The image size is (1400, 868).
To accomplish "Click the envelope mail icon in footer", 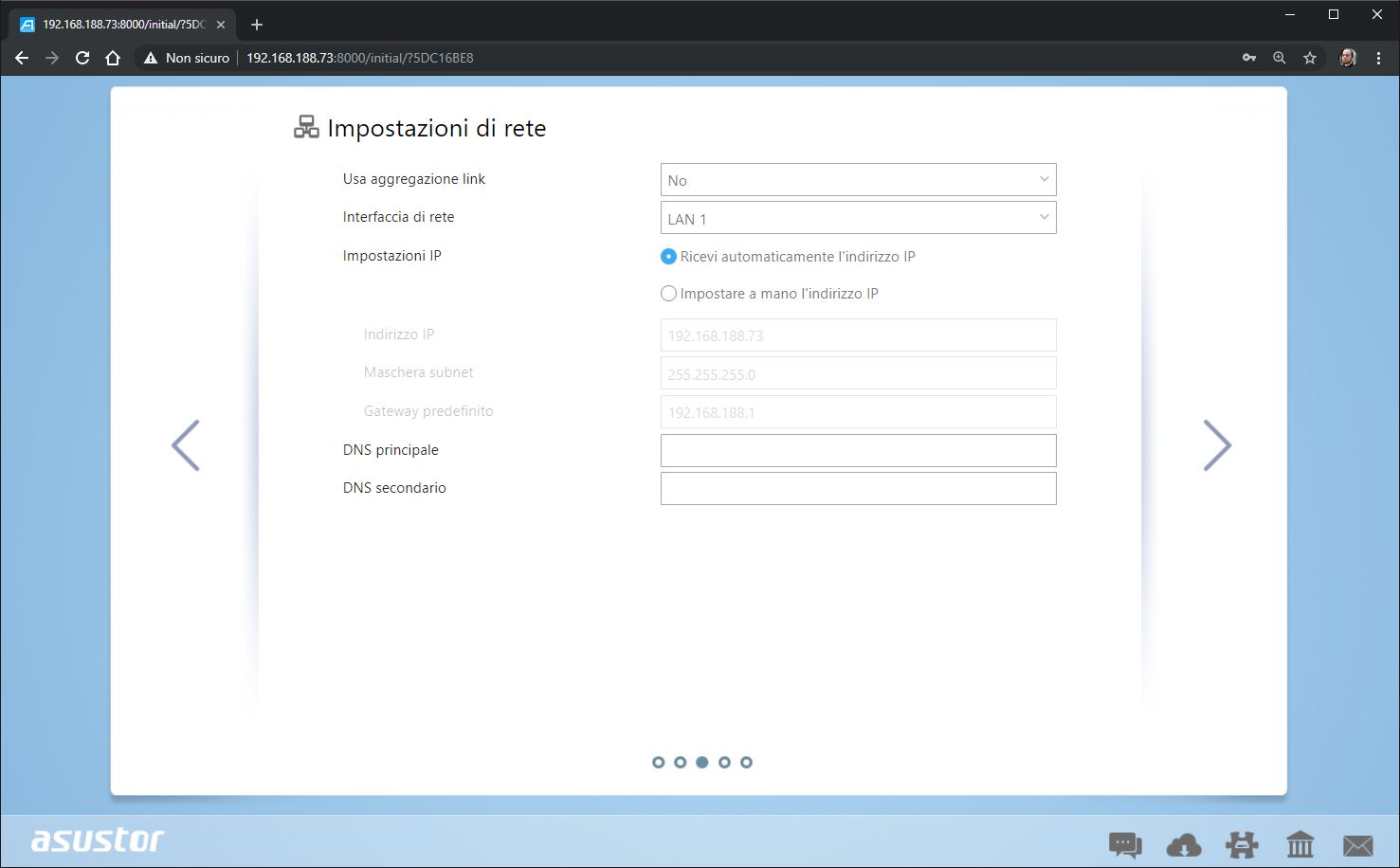I will click(x=1357, y=843).
